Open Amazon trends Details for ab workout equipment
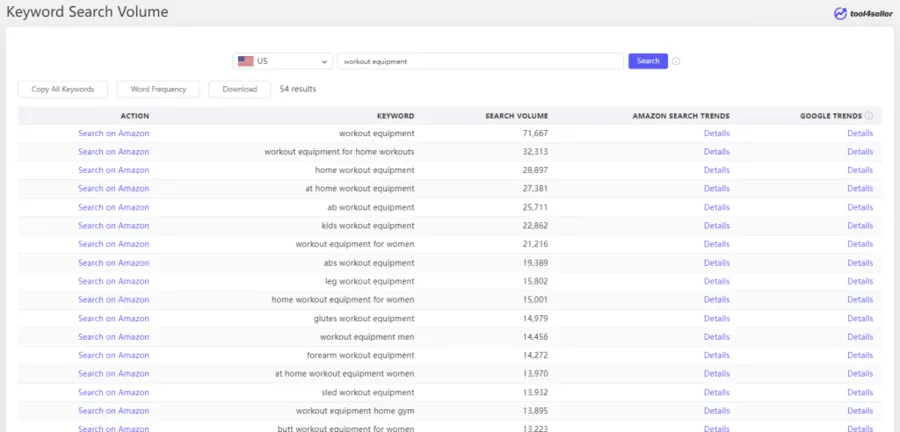Image resolution: width=900 pixels, height=432 pixels. tap(717, 207)
